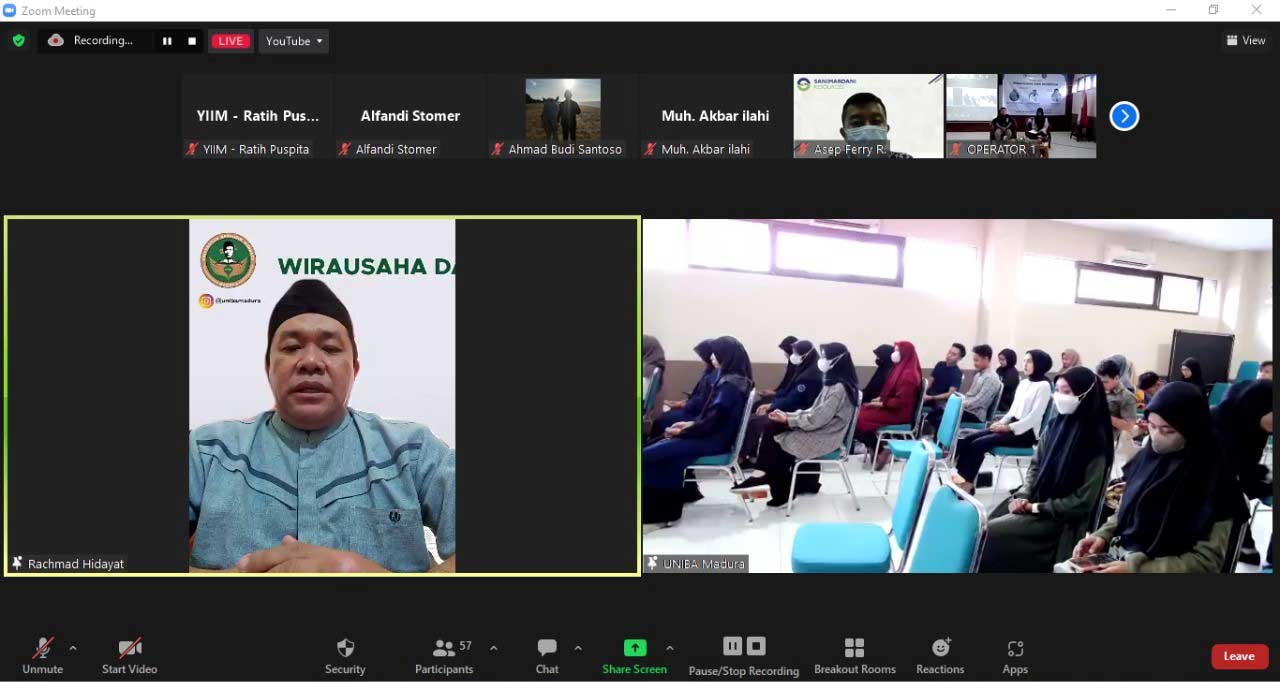The width and height of the screenshot is (1280, 682).
Task: Open Breakout Rooms
Action: coord(854,656)
